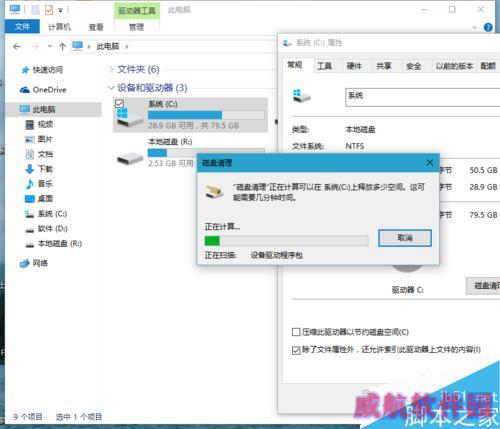
Task: Open the Network (网络) icon in sidebar
Action: point(25,263)
